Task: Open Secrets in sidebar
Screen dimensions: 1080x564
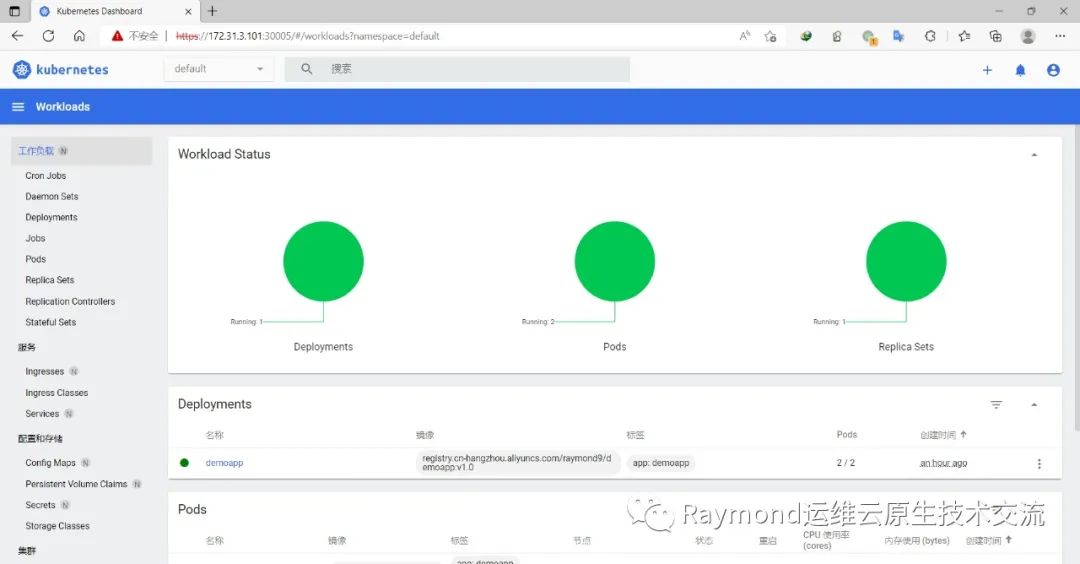Action: 40,505
